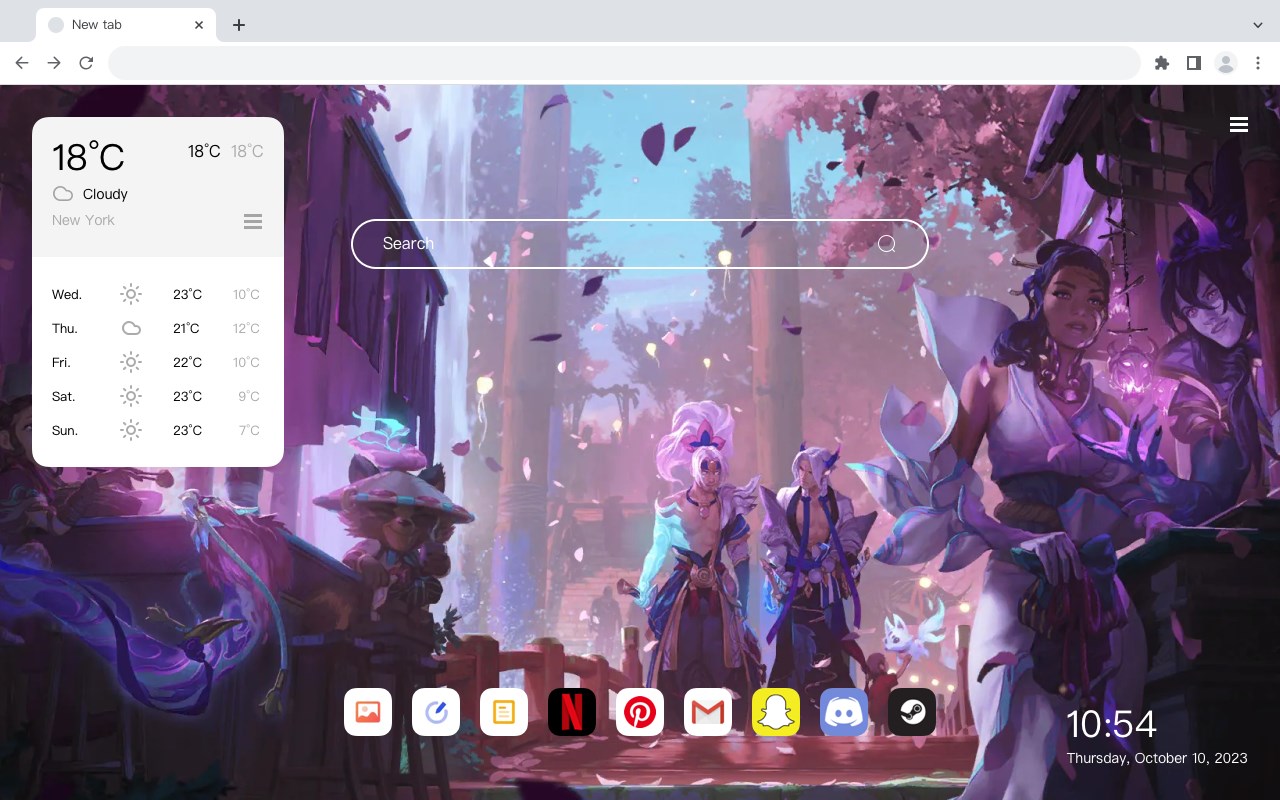The height and width of the screenshot is (800, 1280).
Task: Select the Thu. forecast row label
Action: click(x=65, y=328)
